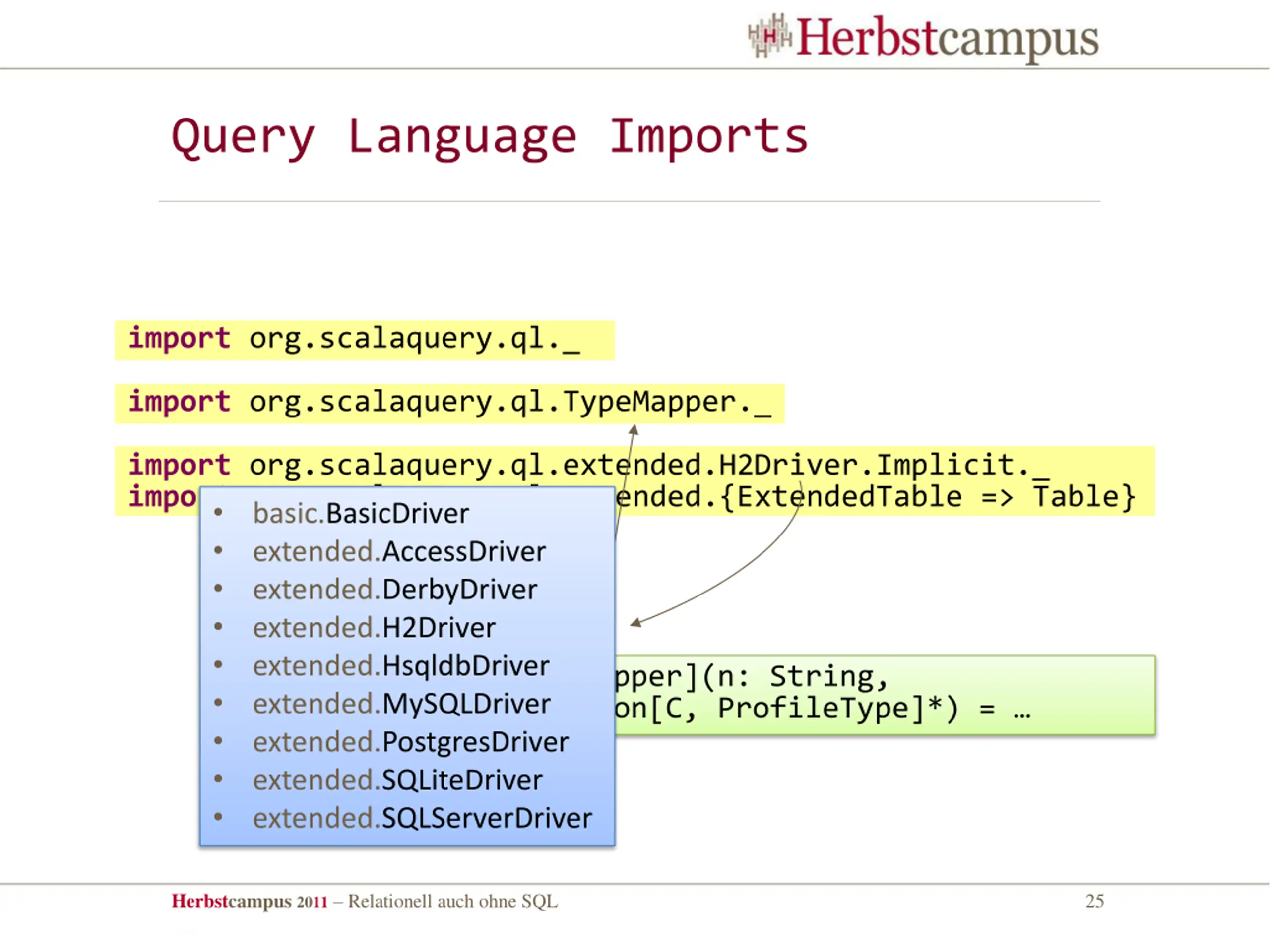Click the 'Relationell auch ohne SQL' footer text
Screen dimensions: 1270x952
(x=453, y=902)
